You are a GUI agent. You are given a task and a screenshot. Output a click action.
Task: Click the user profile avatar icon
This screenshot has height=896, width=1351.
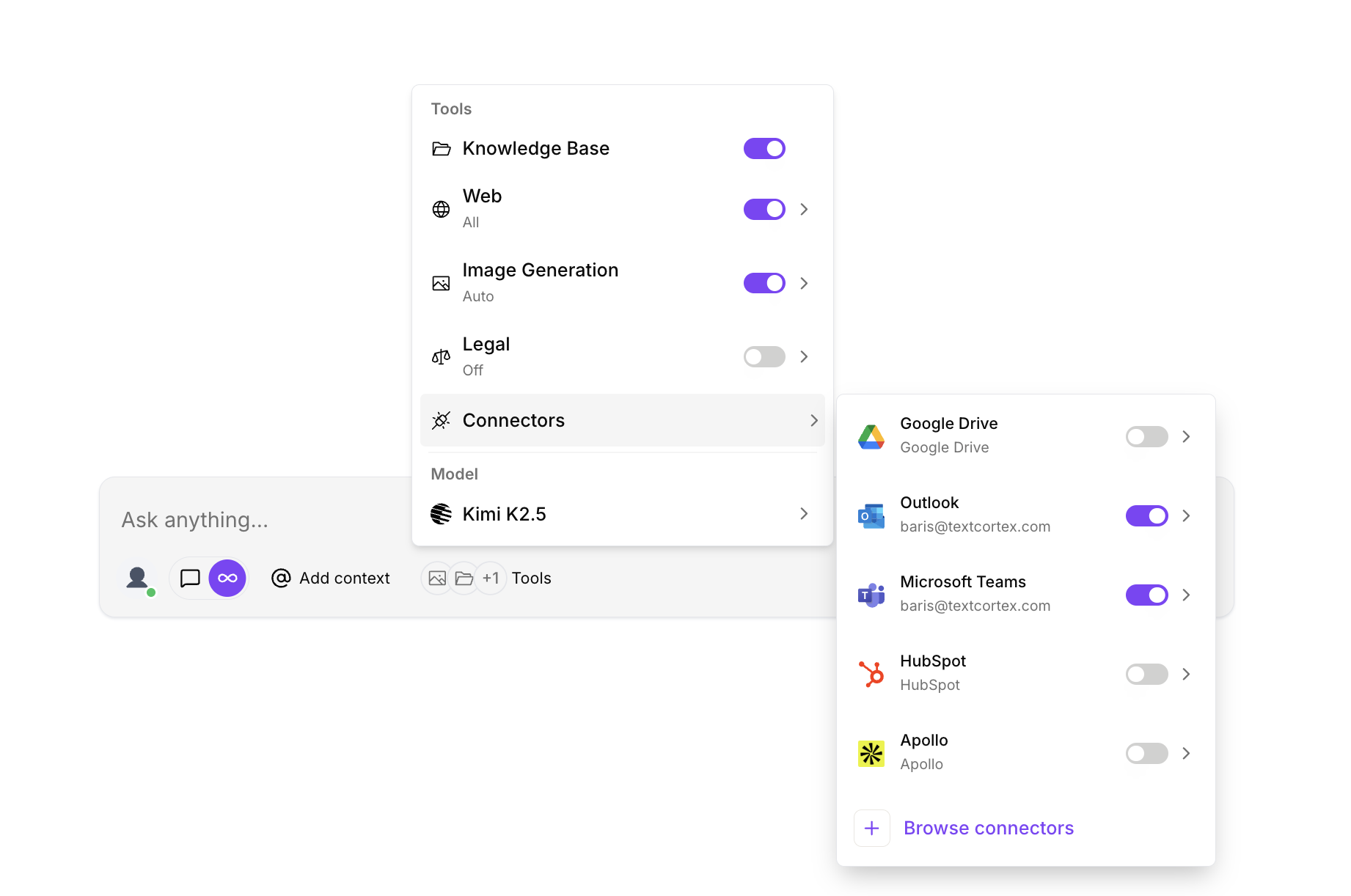tap(137, 578)
